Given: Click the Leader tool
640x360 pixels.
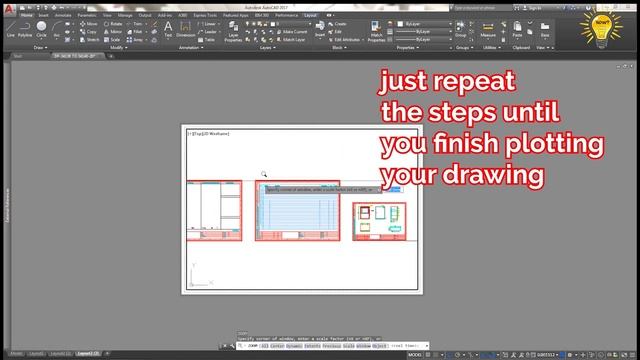Looking at the screenshot, I should (x=207, y=32).
